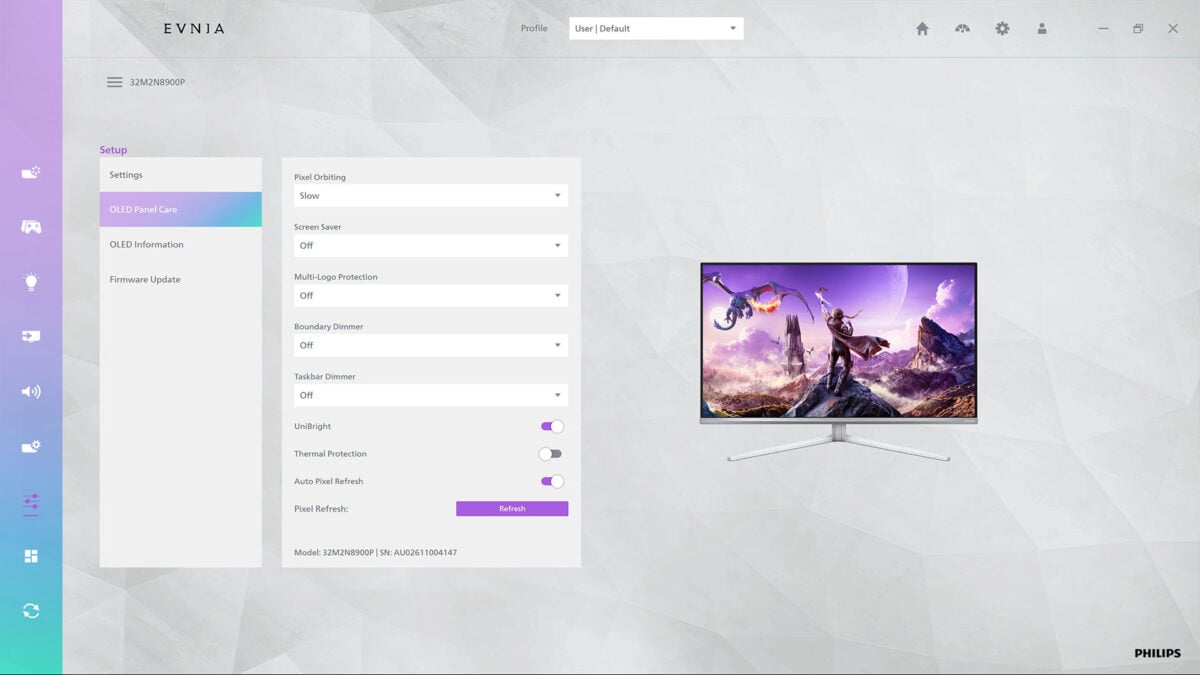Click the monitor preview image

[x=838, y=362]
